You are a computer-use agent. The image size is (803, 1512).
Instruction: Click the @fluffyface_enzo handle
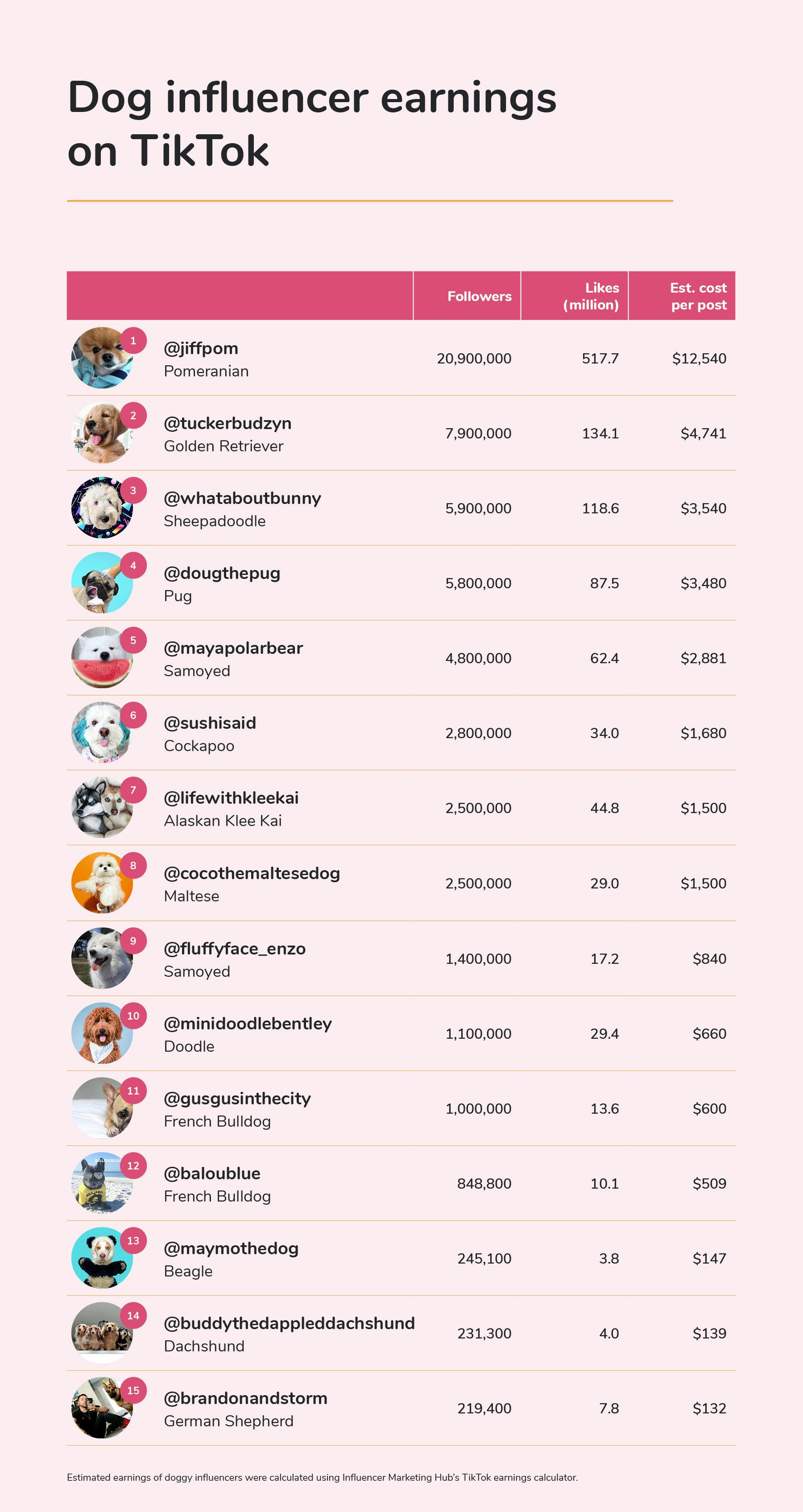pyautogui.click(x=234, y=949)
